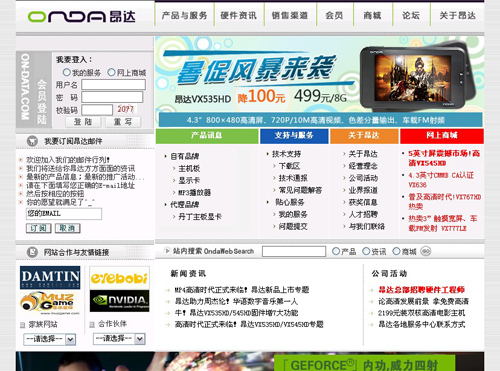Click the 登陆 login button
Screen dimensions: 500x371
pos(83,122)
